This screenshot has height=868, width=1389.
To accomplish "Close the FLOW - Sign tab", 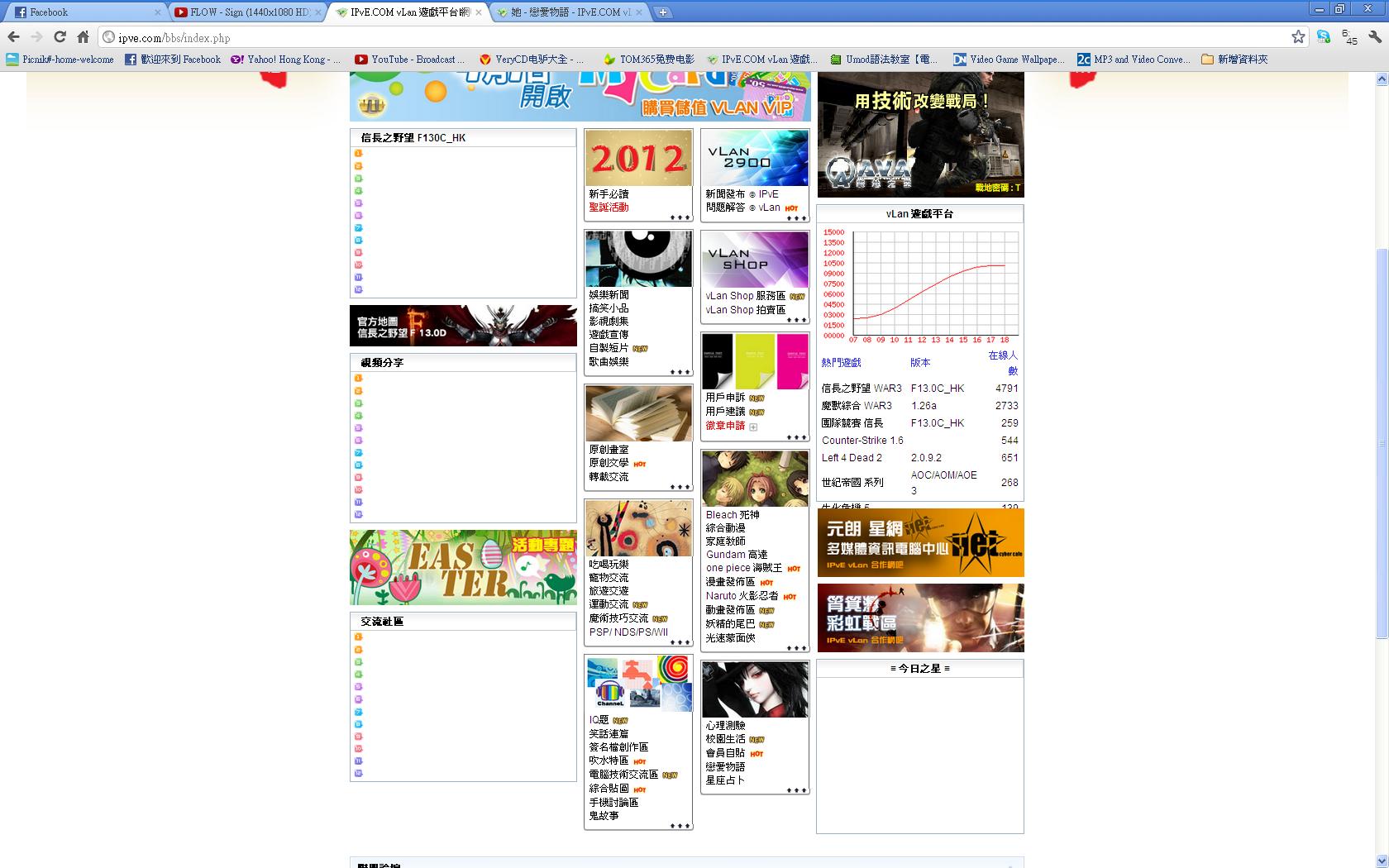I will (x=318, y=12).
